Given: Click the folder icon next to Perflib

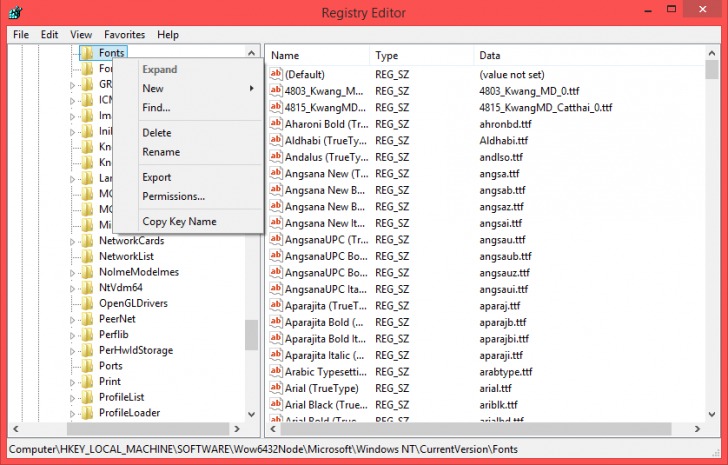Looking at the screenshot, I should tap(88, 335).
